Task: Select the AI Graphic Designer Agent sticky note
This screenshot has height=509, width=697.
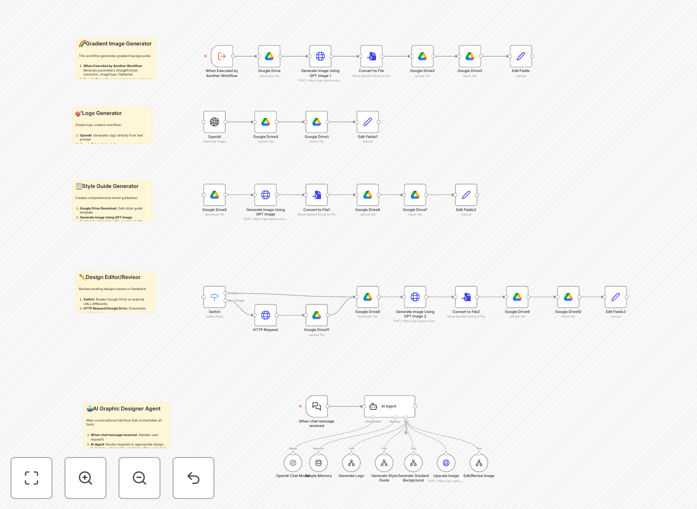Action: (x=127, y=425)
